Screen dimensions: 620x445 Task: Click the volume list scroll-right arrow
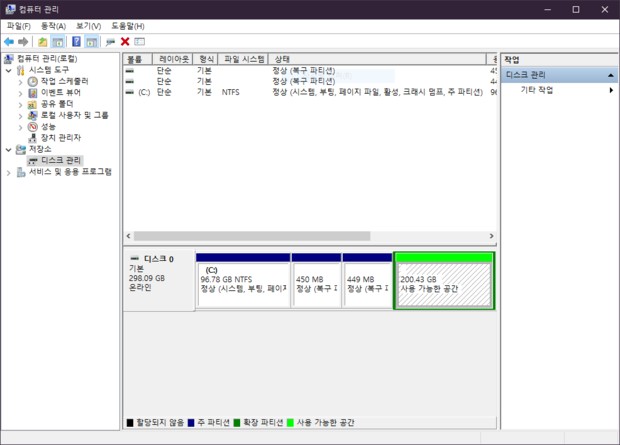(x=491, y=236)
